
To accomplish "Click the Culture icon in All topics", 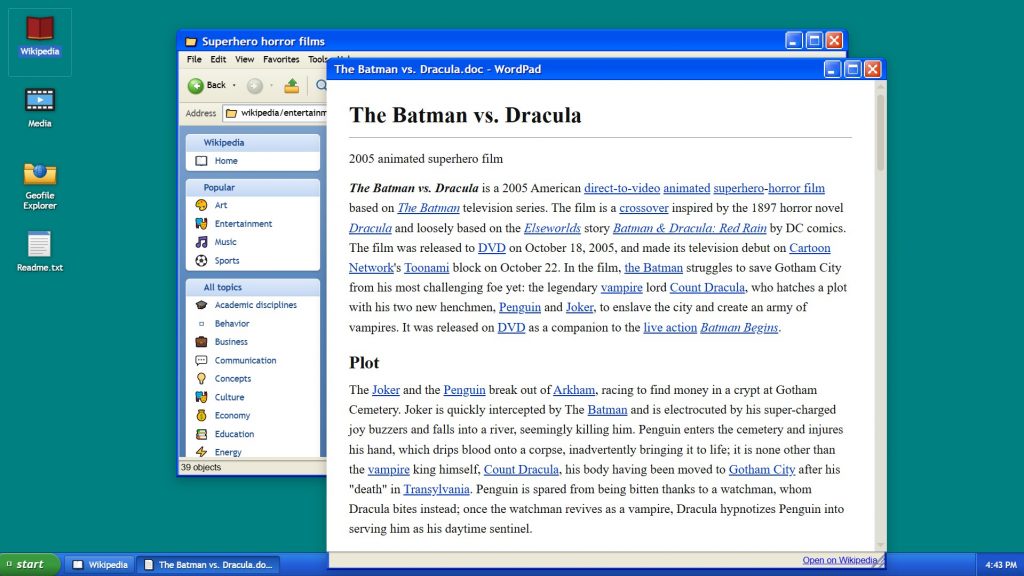I will (201, 397).
